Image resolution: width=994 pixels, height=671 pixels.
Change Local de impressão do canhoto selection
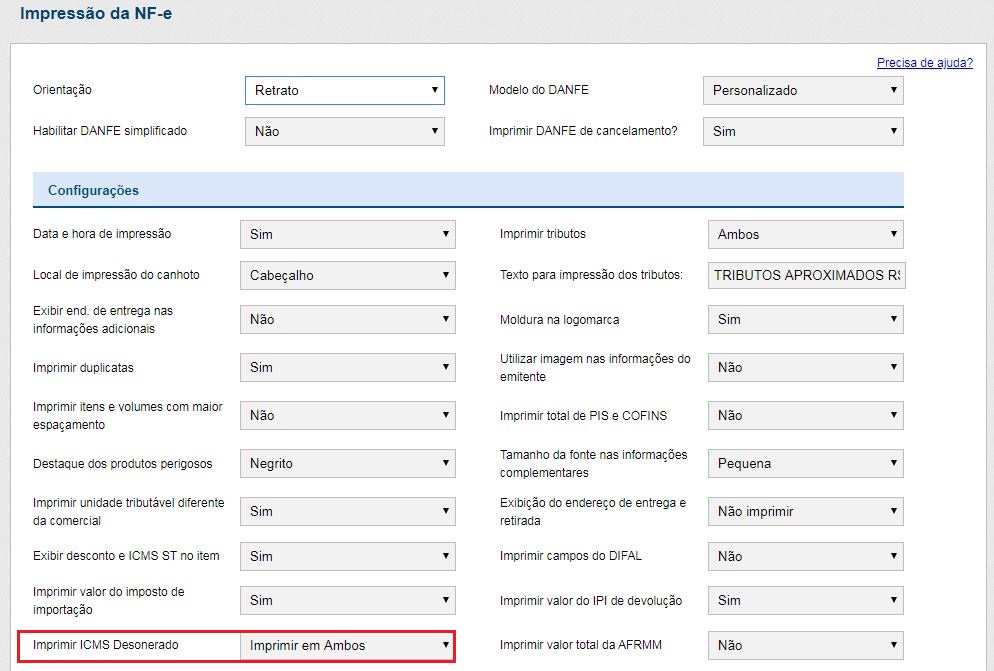click(x=347, y=275)
